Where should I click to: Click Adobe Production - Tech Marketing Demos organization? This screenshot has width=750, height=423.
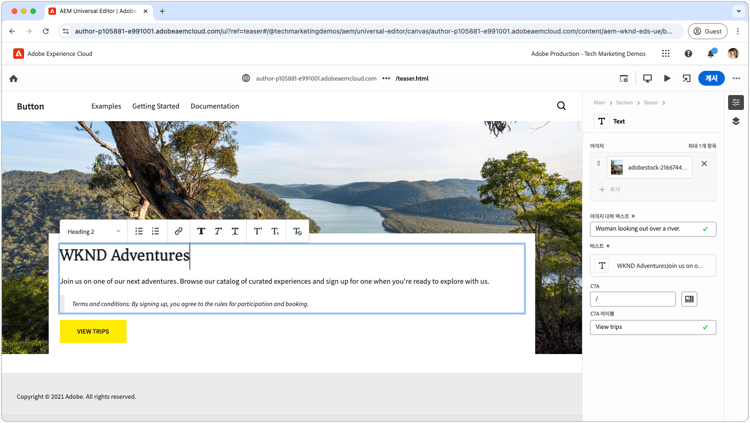(x=588, y=54)
